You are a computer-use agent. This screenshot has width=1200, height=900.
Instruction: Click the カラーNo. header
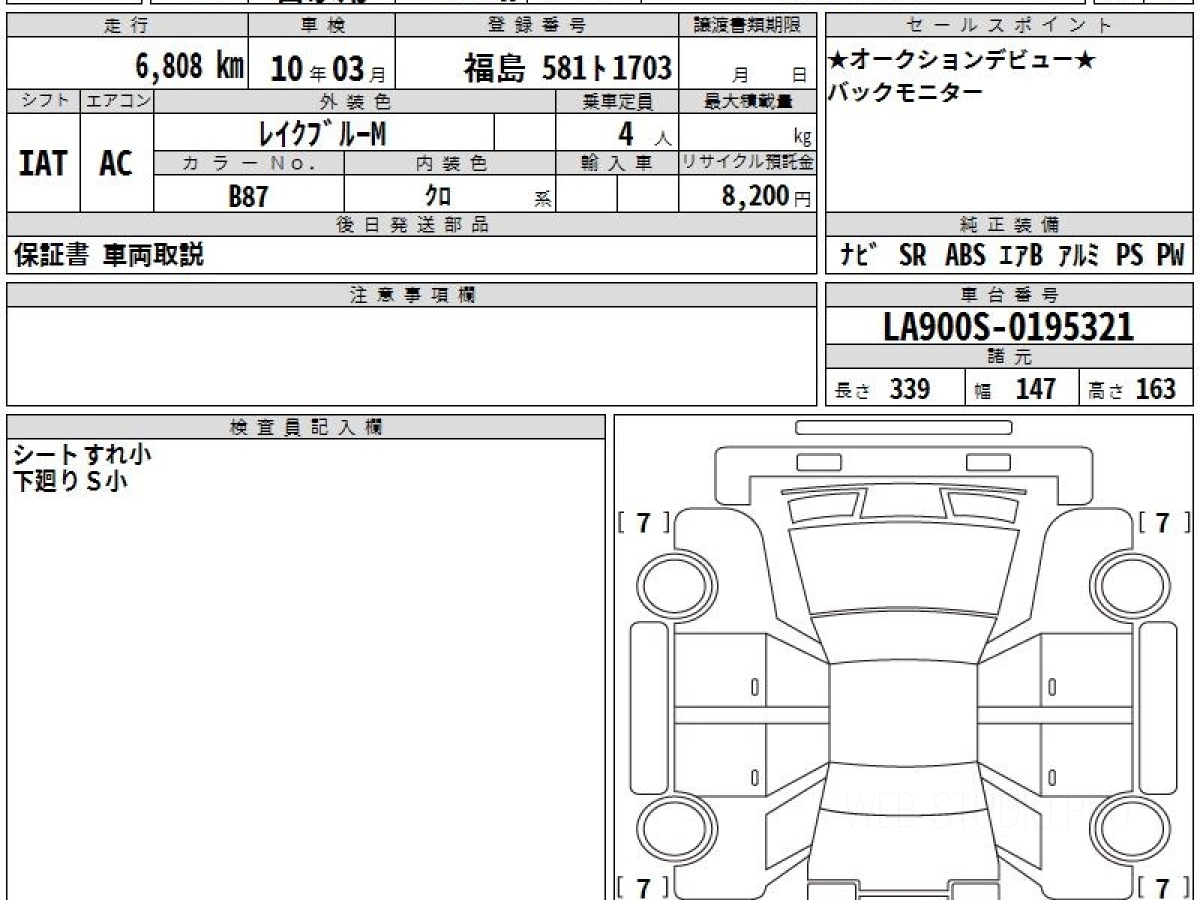(249, 163)
